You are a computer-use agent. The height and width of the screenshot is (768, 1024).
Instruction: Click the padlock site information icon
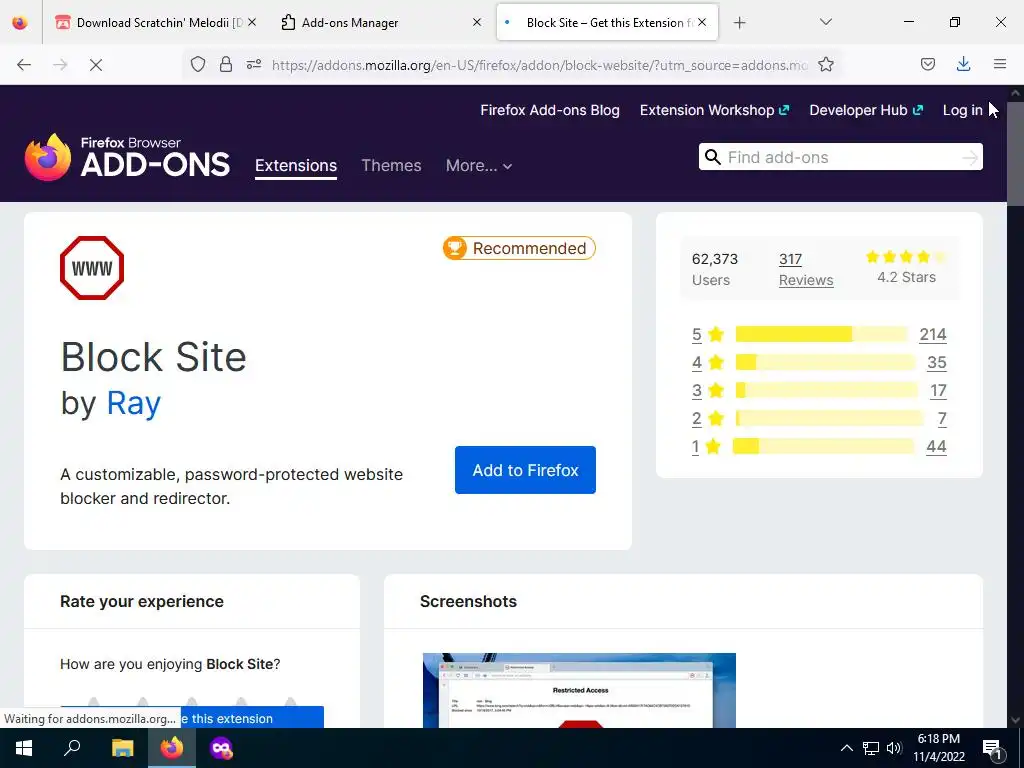226,64
